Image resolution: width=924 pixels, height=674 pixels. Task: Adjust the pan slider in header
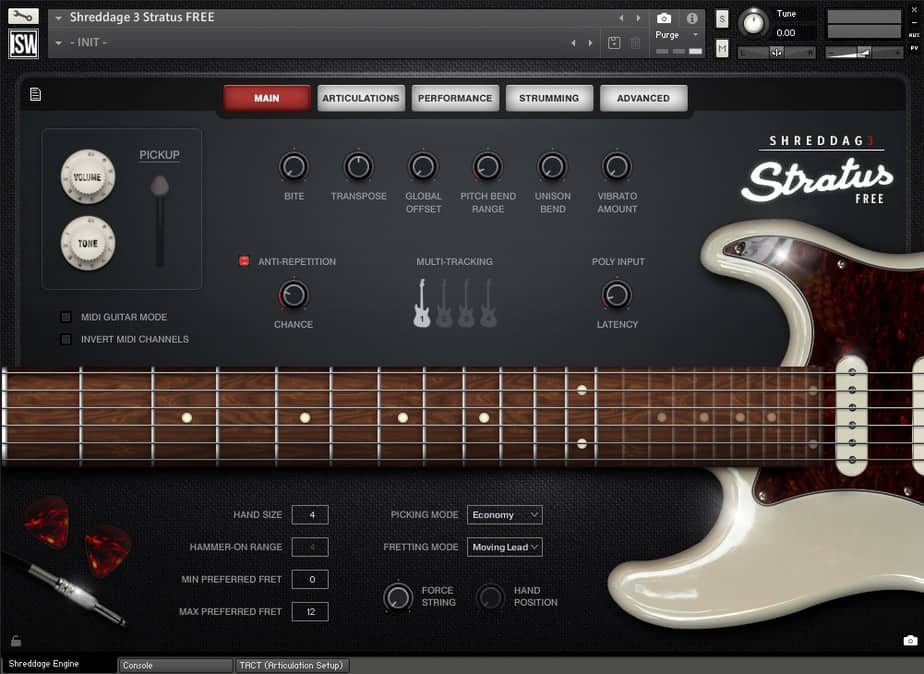click(777, 52)
